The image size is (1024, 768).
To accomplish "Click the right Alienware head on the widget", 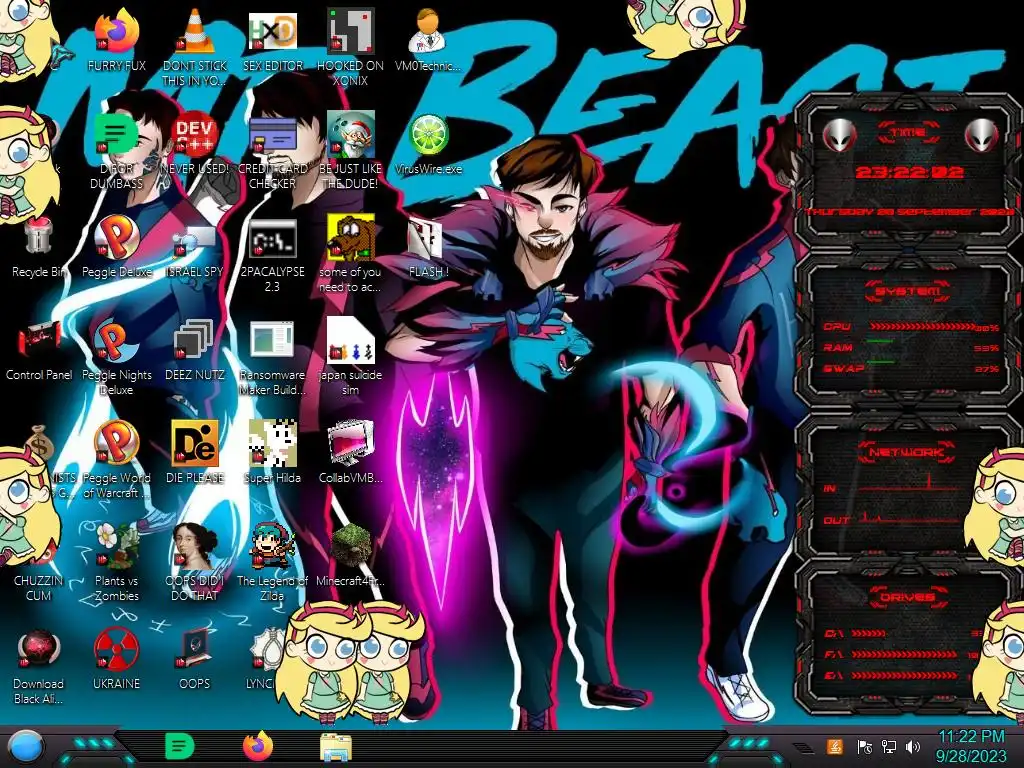I will [x=982, y=136].
